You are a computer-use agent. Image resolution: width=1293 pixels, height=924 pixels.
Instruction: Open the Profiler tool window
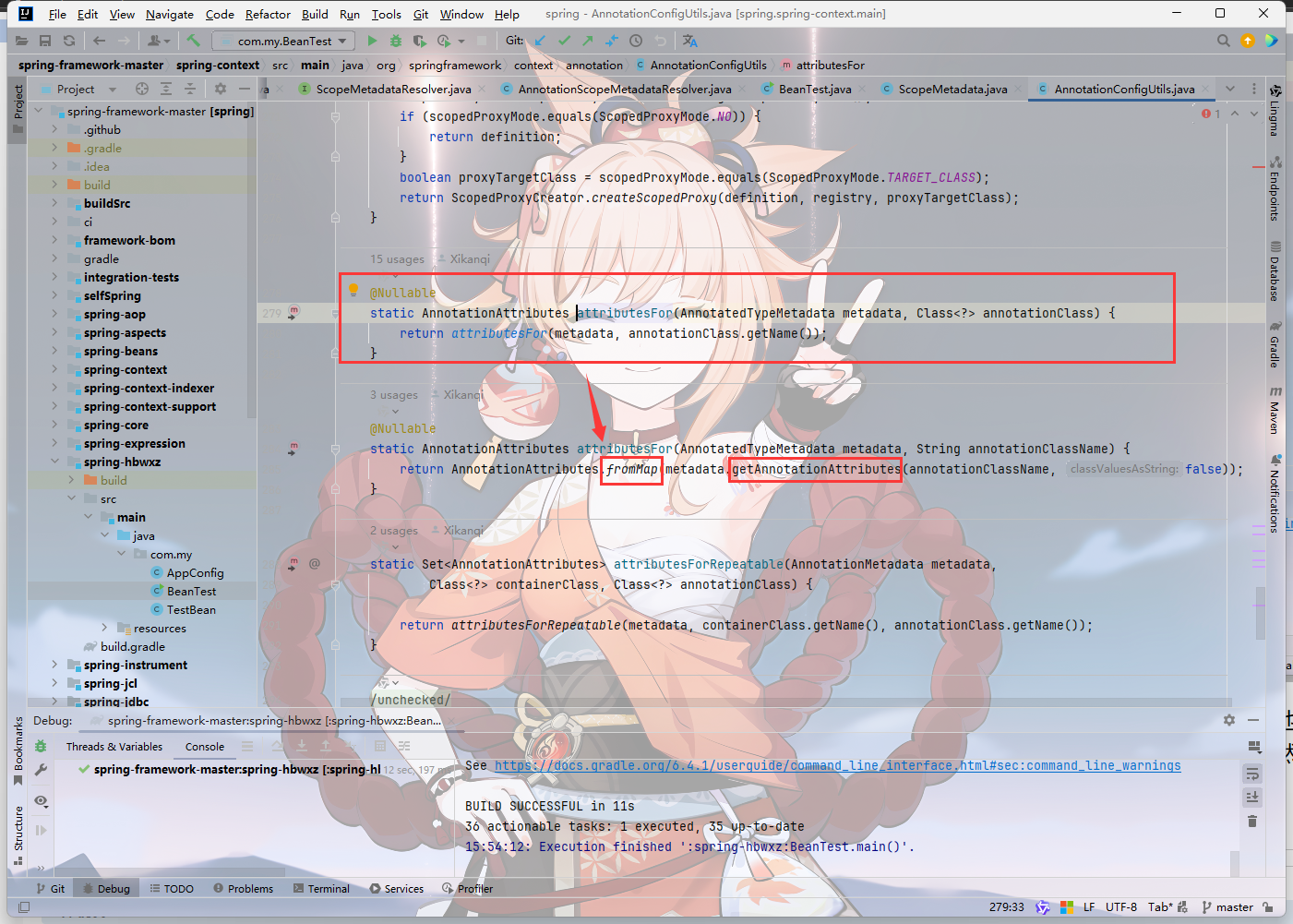click(x=468, y=889)
